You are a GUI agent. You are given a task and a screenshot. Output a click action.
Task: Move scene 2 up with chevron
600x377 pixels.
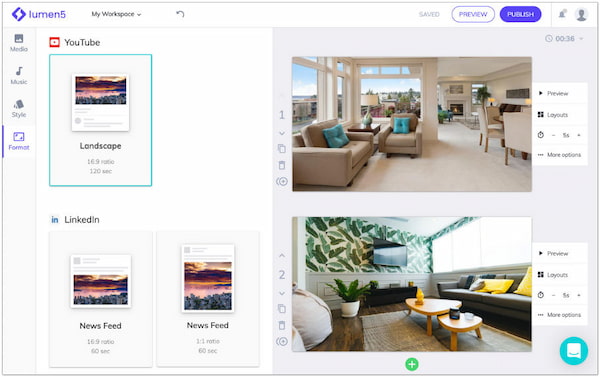(282, 255)
